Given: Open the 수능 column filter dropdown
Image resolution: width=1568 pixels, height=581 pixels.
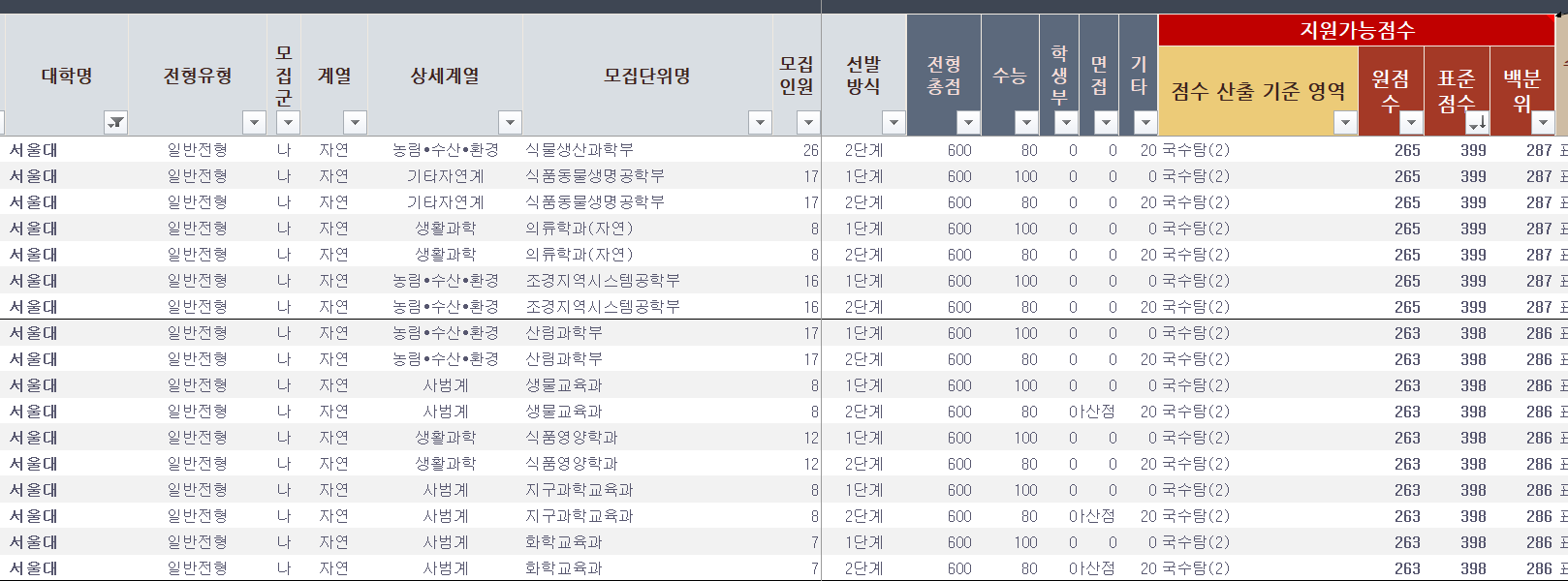Looking at the screenshot, I should 1026,122.
